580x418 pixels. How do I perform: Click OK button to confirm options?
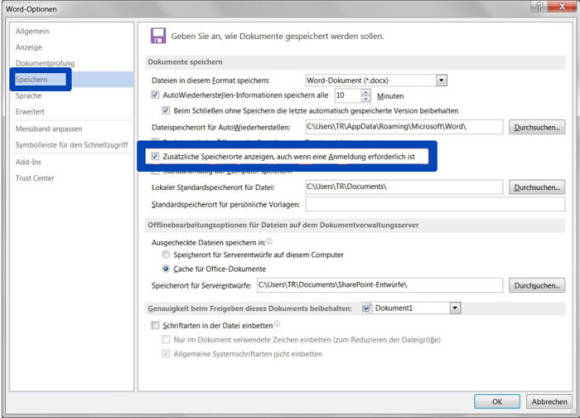[x=497, y=401]
